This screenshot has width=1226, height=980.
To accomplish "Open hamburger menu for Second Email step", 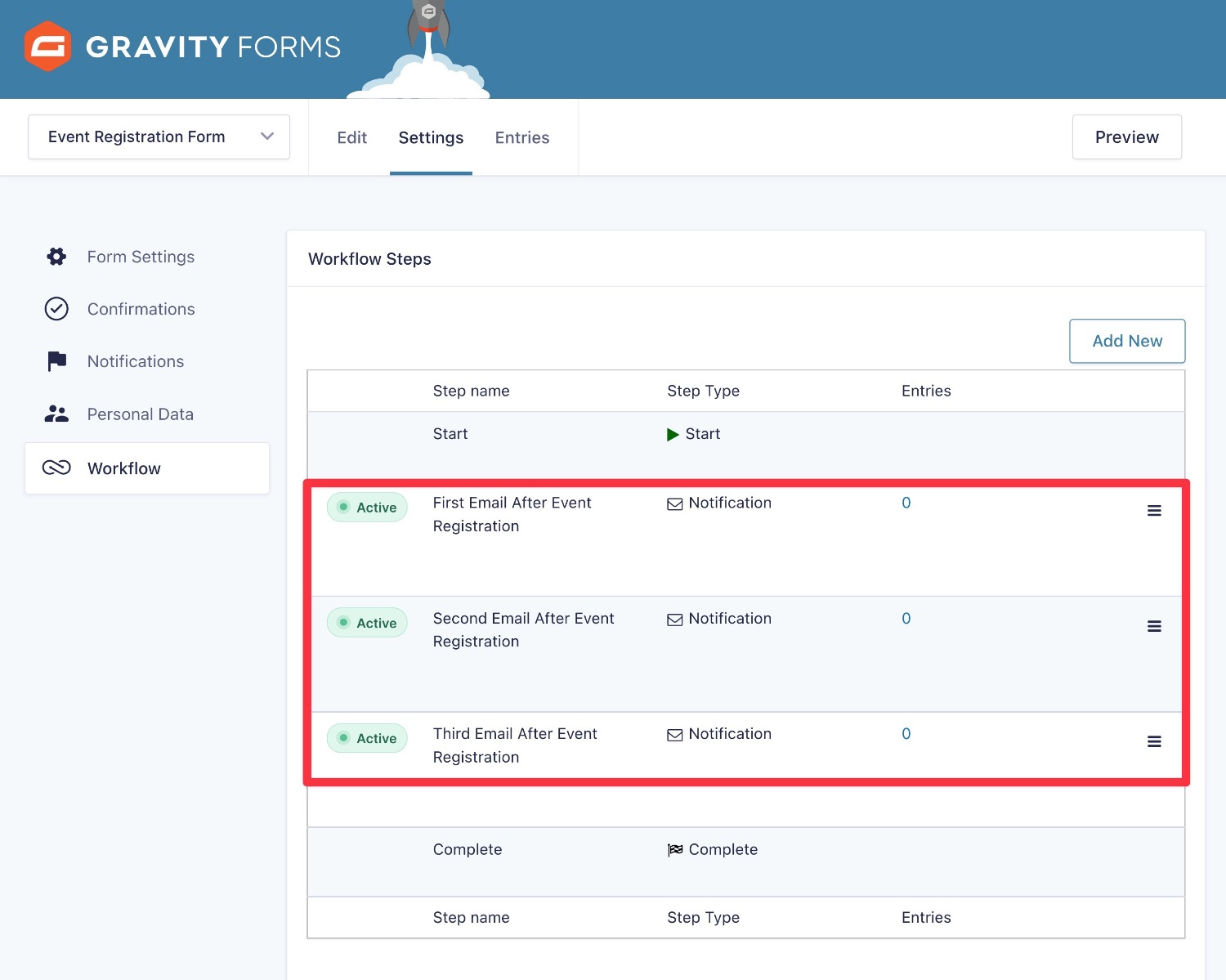I will coord(1154,626).
